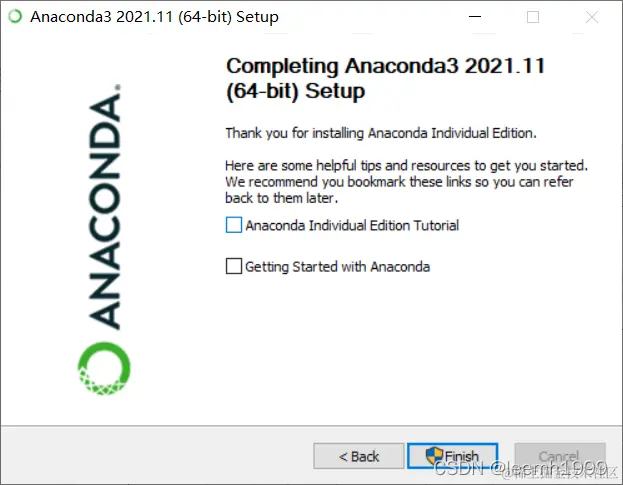Click the 'helpful tips and resources' paragraph
The height and width of the screenshot is (485, 623).
(x=406, y=182)
